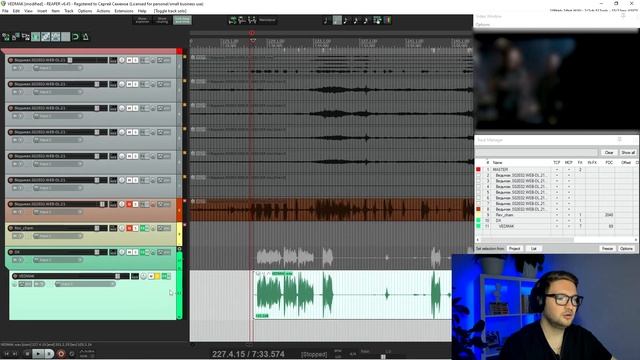Click the red Record button in the transport
Screen dimensions: 640x360
pos(61,354)
